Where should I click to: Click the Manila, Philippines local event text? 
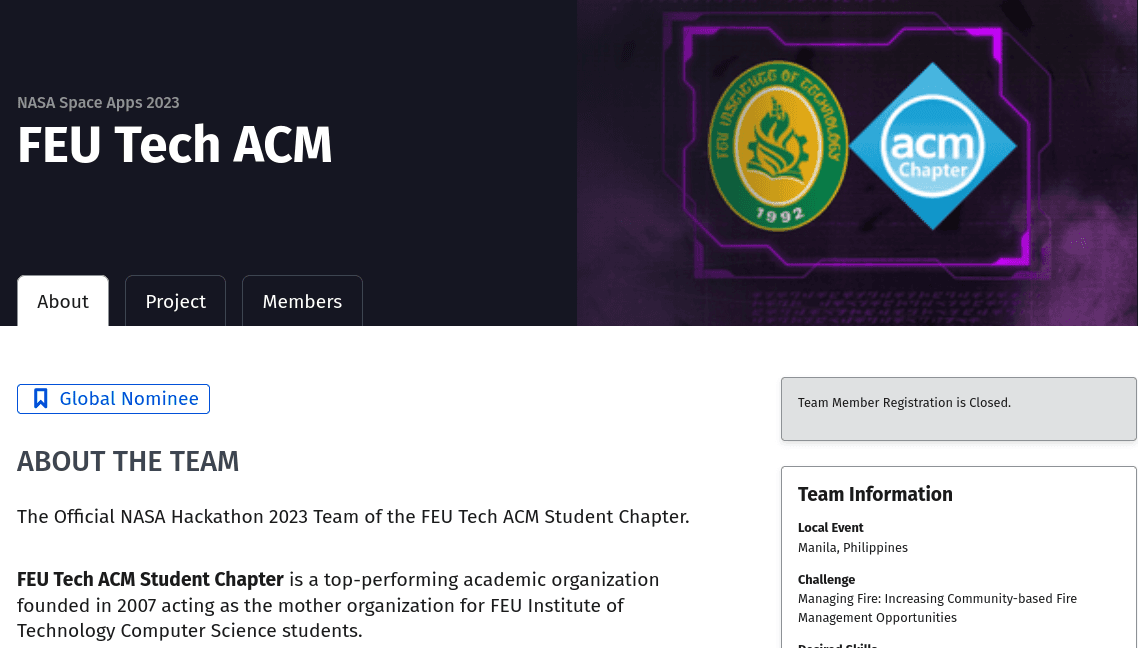[x=853, y=548]
